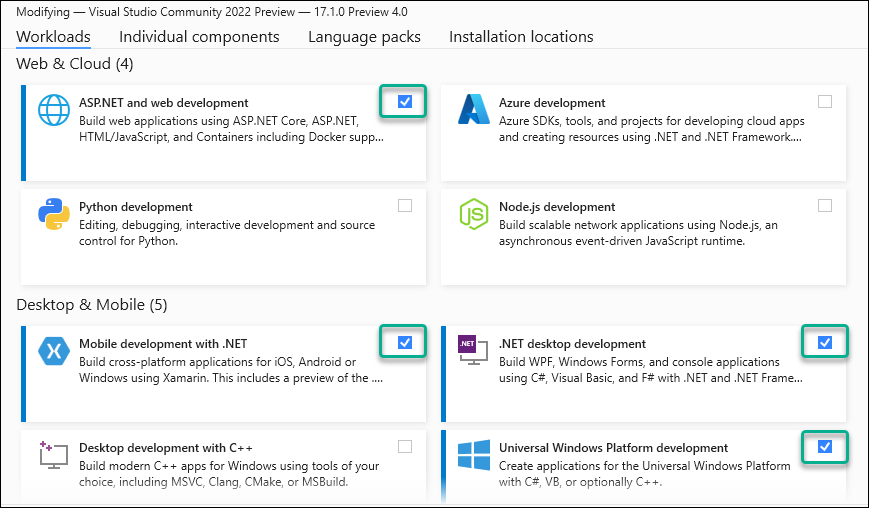Switch to the Individual components tab
Screen dimensions: 869x508
click(x=199, y=37)
